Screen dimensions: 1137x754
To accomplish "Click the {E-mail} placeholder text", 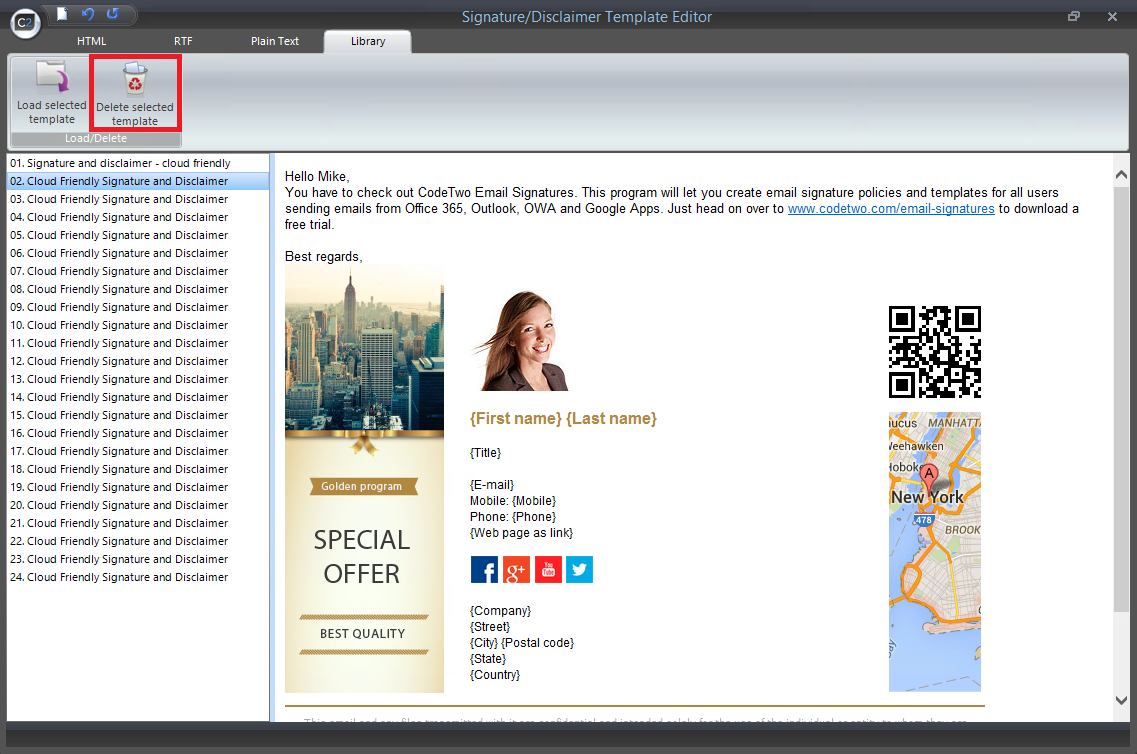I will click(x=492, y=485).
